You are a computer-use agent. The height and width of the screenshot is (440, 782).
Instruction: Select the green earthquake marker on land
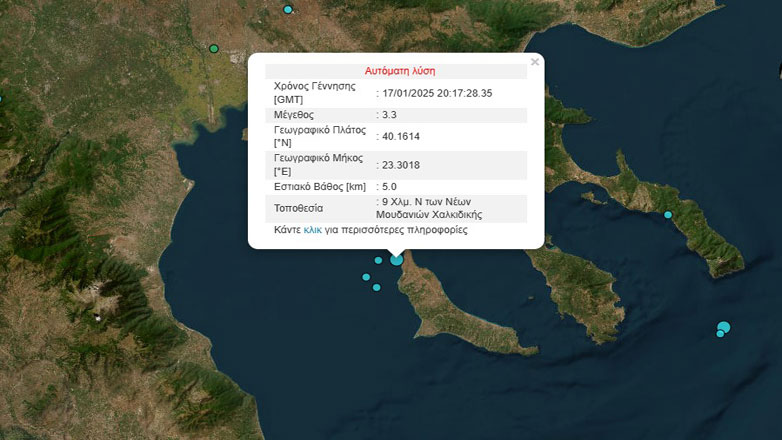pyautogui.click(x=214, y=48)
